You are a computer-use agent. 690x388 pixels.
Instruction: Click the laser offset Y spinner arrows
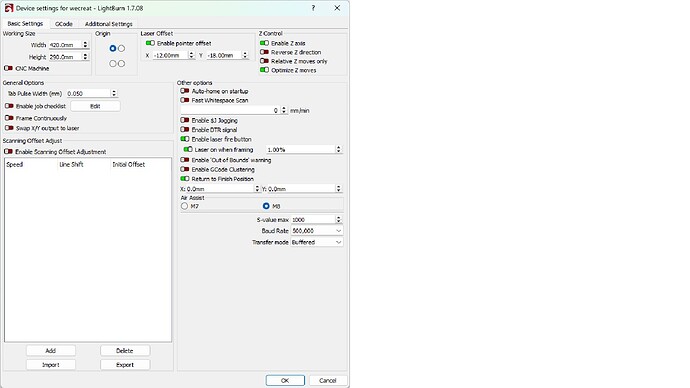point(246,55)
